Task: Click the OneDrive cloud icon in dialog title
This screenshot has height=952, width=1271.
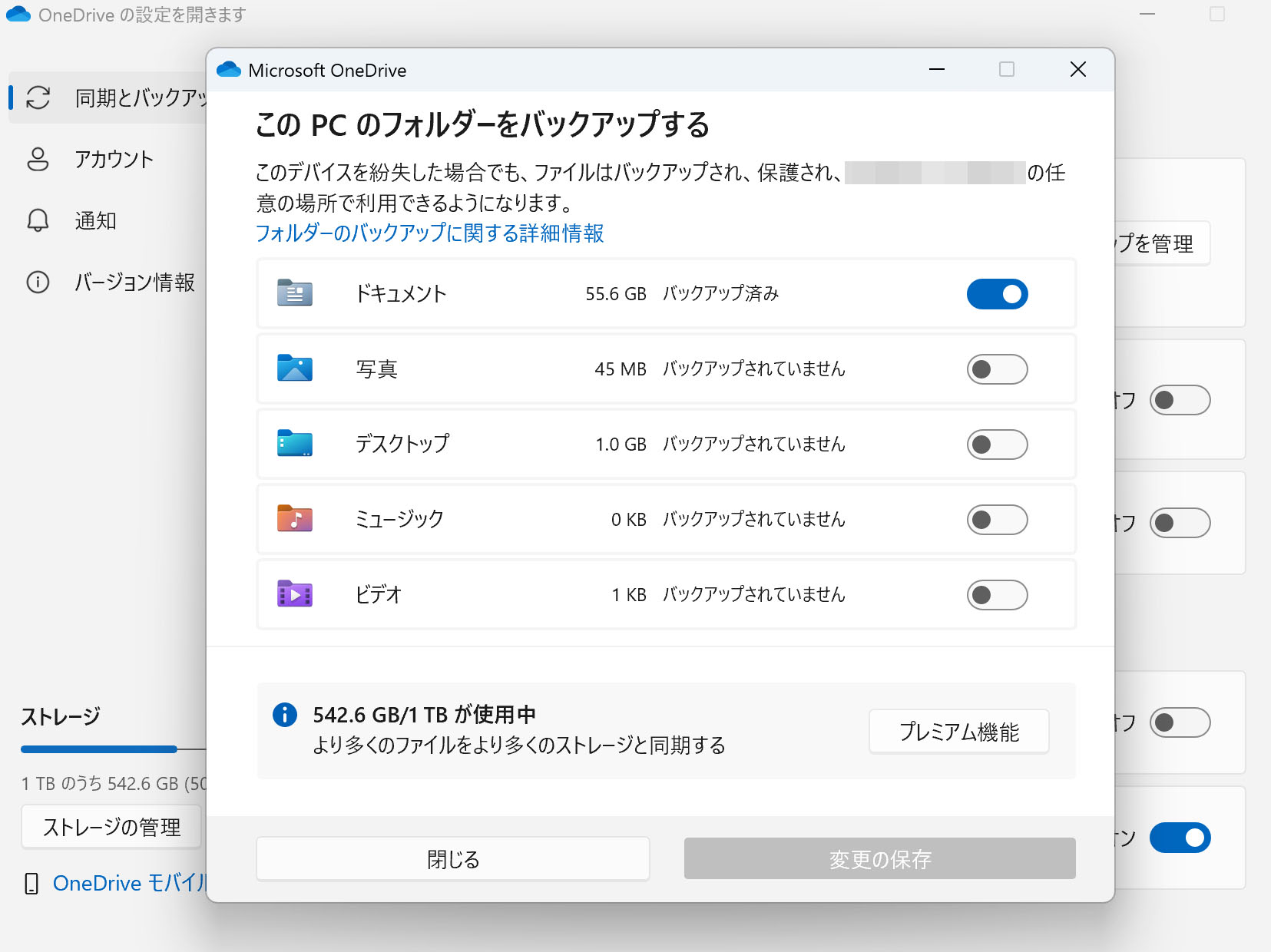Action: click(229, 70)
